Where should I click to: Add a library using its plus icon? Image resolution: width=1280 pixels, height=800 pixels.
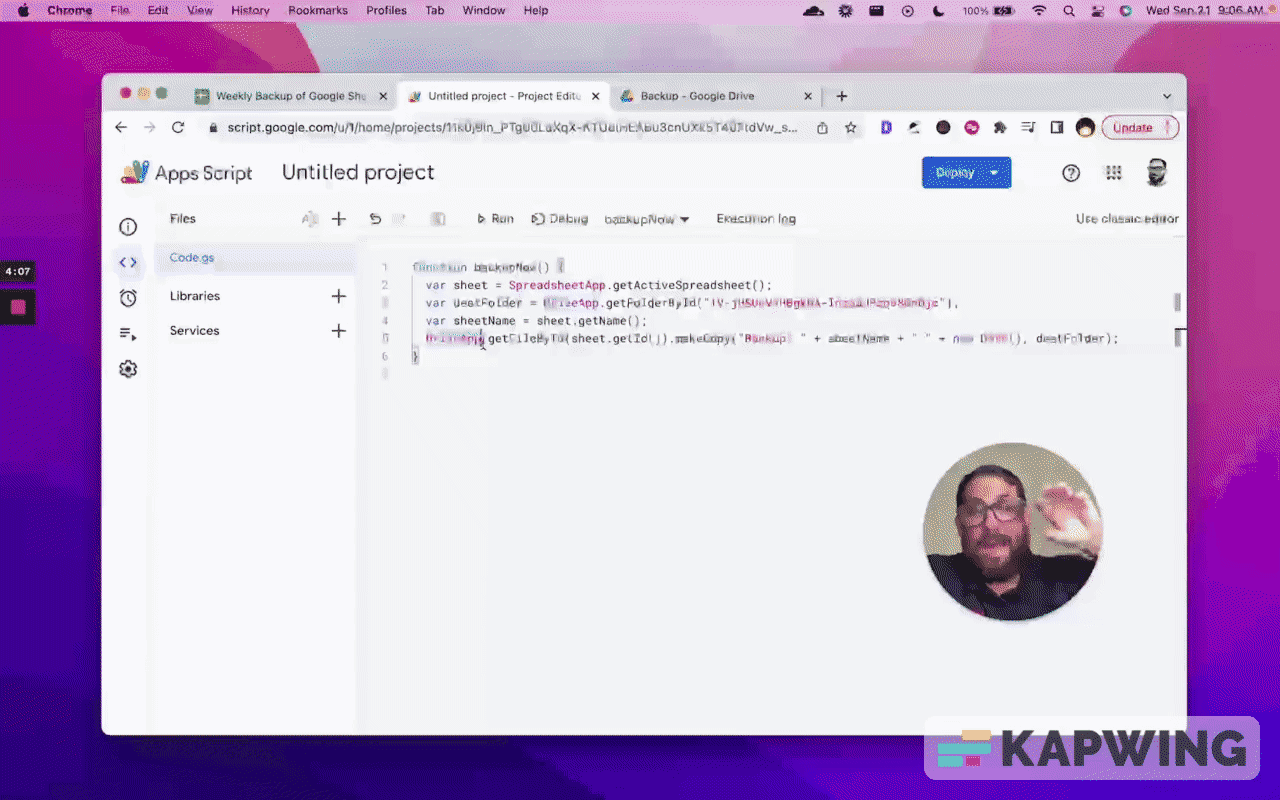tap(338, 296)
